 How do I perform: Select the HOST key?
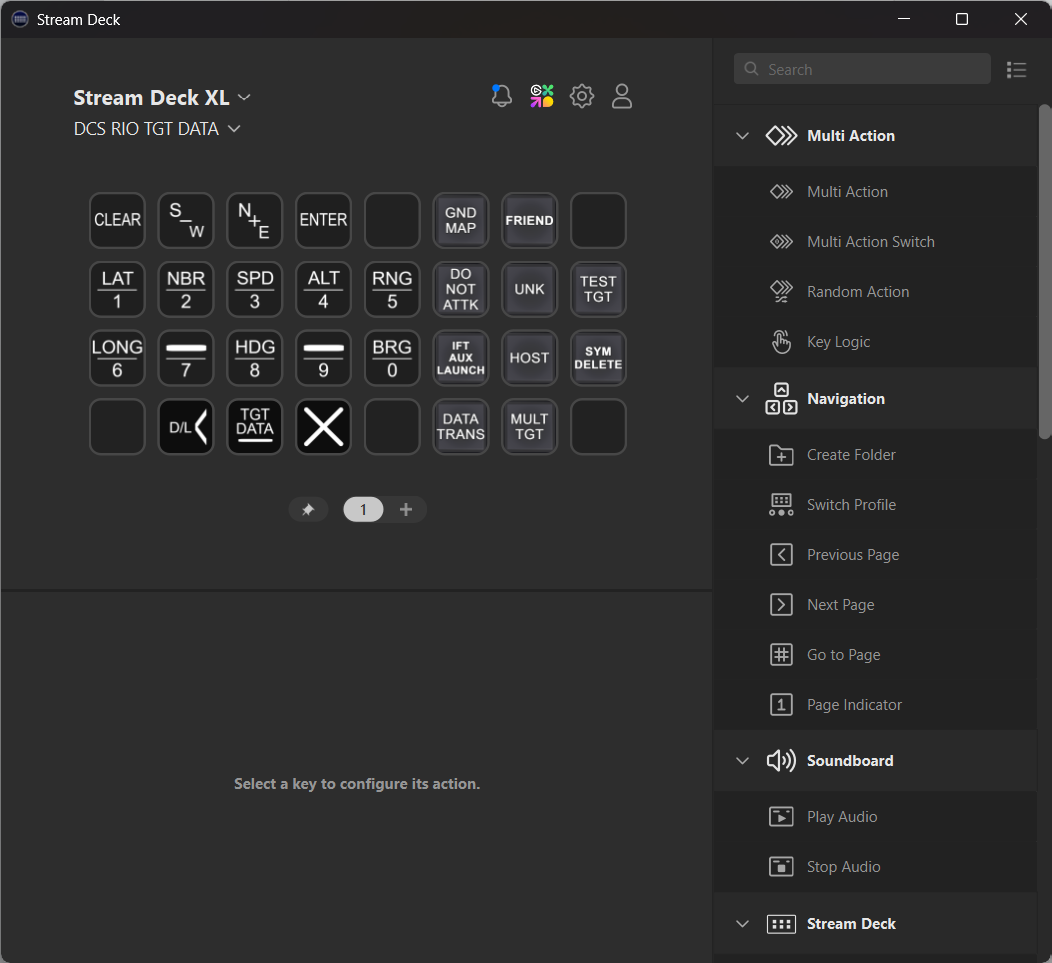point(529,358)
